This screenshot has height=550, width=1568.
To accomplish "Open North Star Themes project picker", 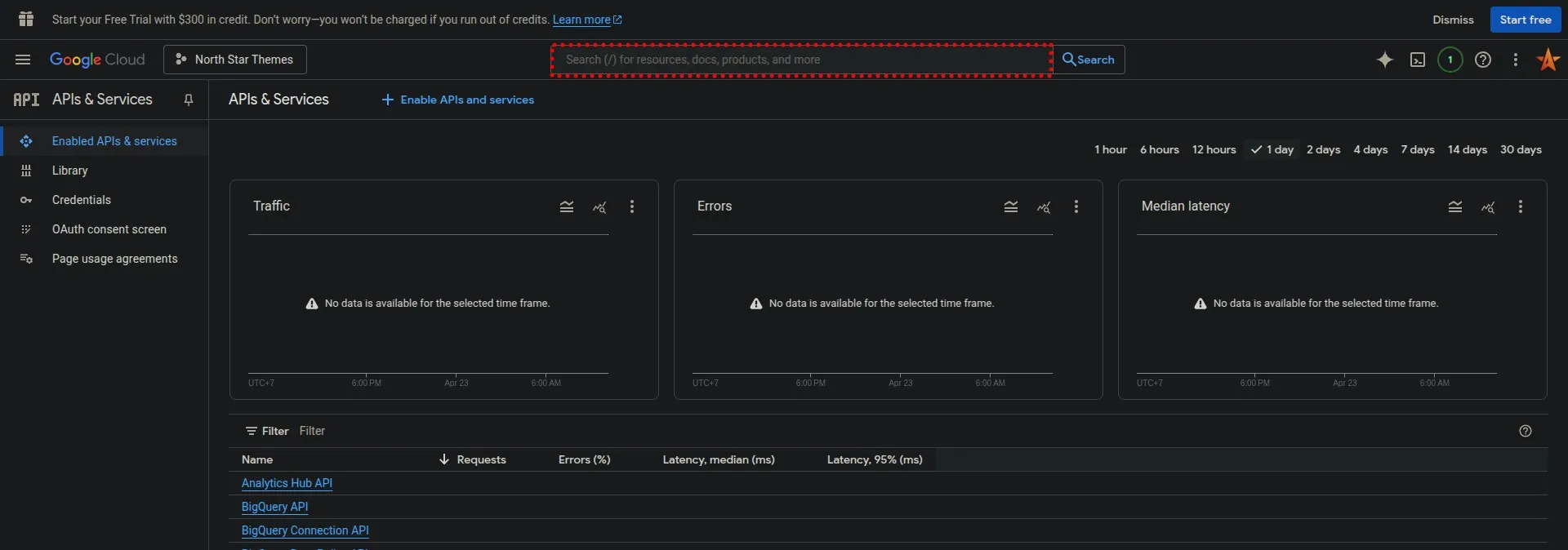I will 235,60.
